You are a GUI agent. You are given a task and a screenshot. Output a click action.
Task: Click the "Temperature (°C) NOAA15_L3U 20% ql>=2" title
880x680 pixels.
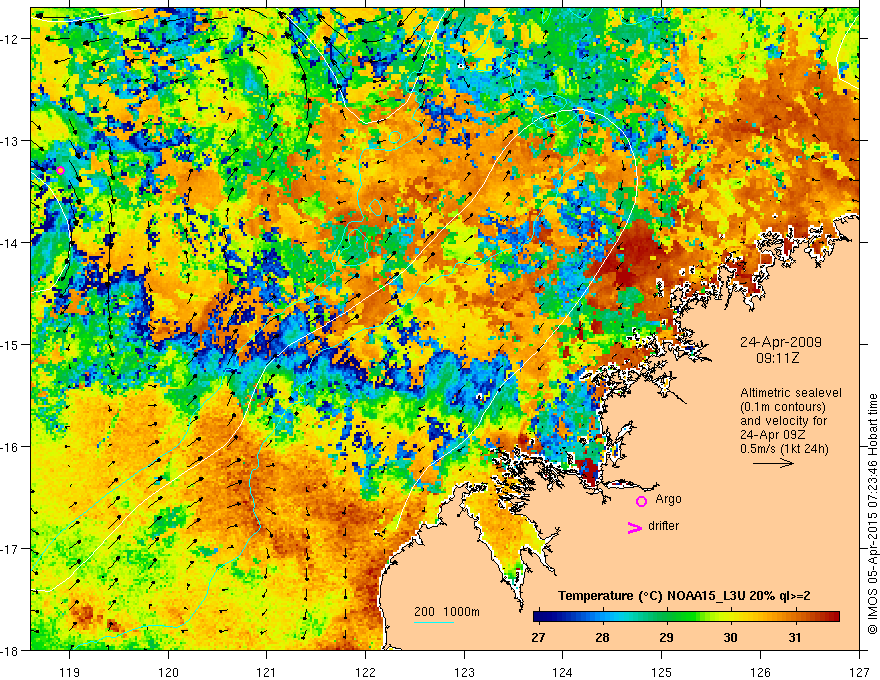[x=684, y=596]
